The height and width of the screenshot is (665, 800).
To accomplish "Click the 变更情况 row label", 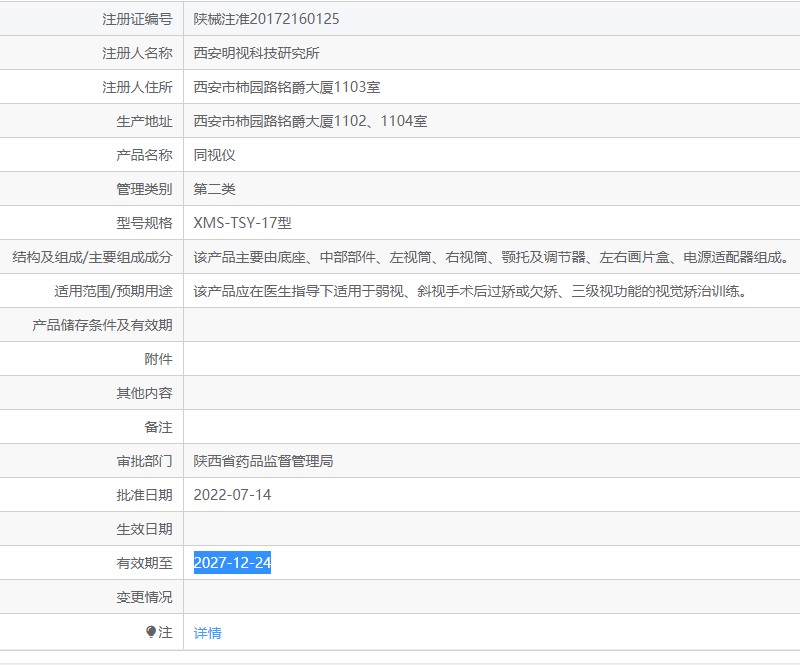I will 144,597.
